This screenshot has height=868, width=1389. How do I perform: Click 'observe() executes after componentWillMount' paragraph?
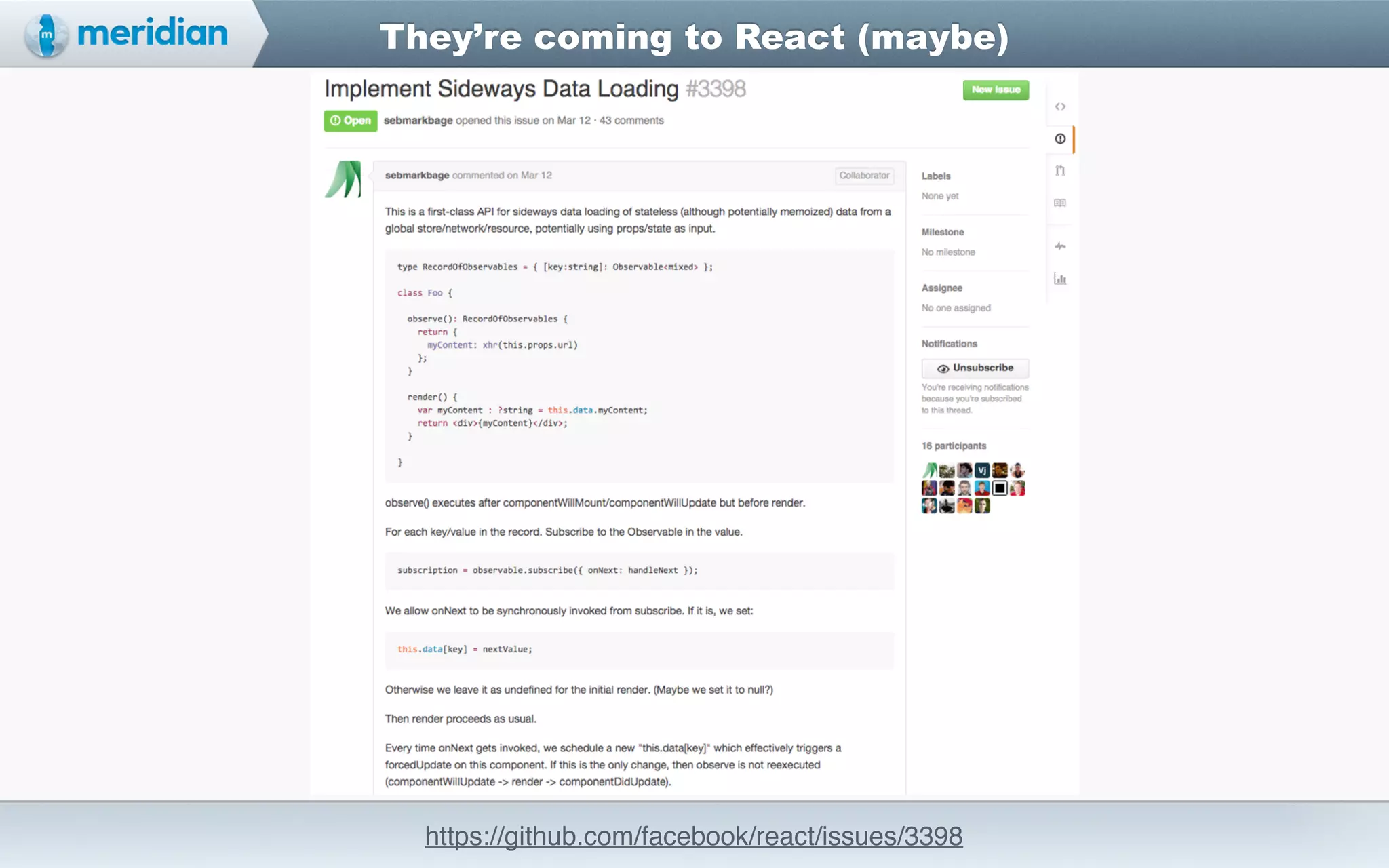pos(595,503)
